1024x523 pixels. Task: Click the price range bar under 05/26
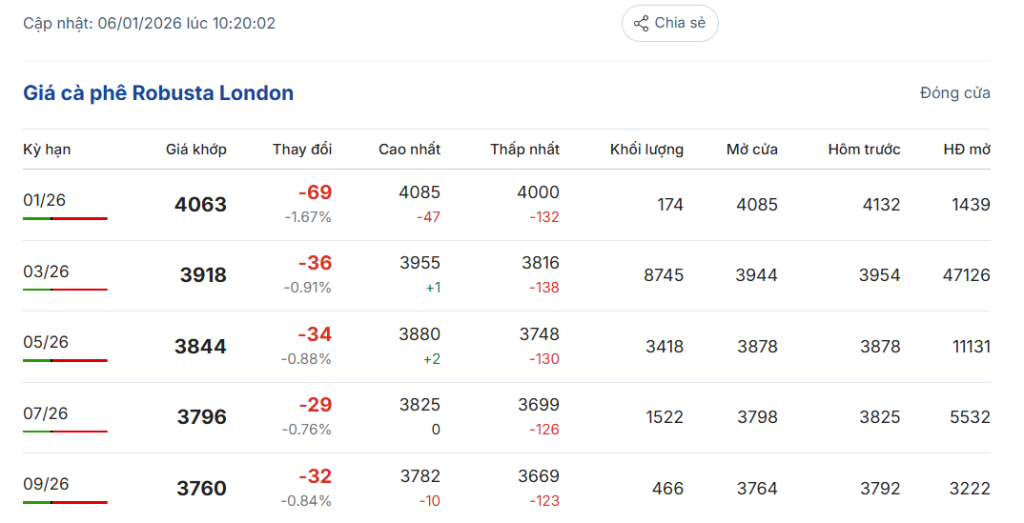tap(65, 360)
